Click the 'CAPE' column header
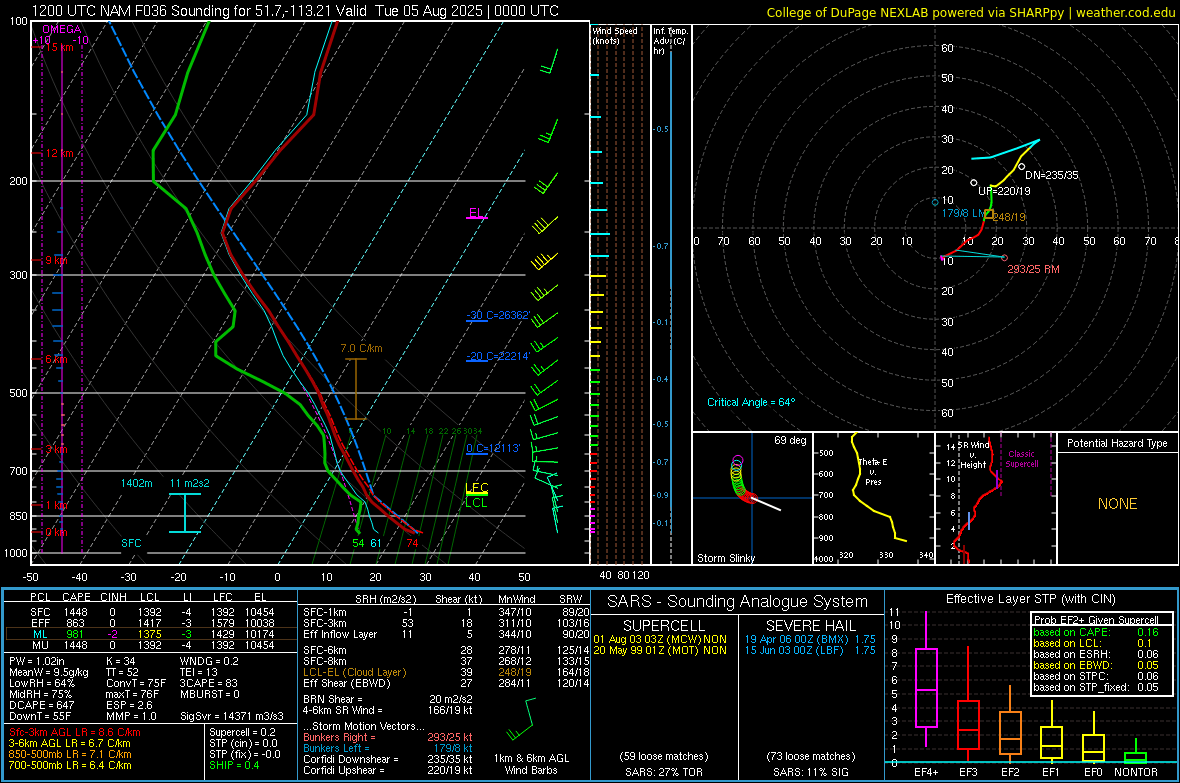Image resolution: width=1180 pixels, height=783 pixels. point(76,597)
